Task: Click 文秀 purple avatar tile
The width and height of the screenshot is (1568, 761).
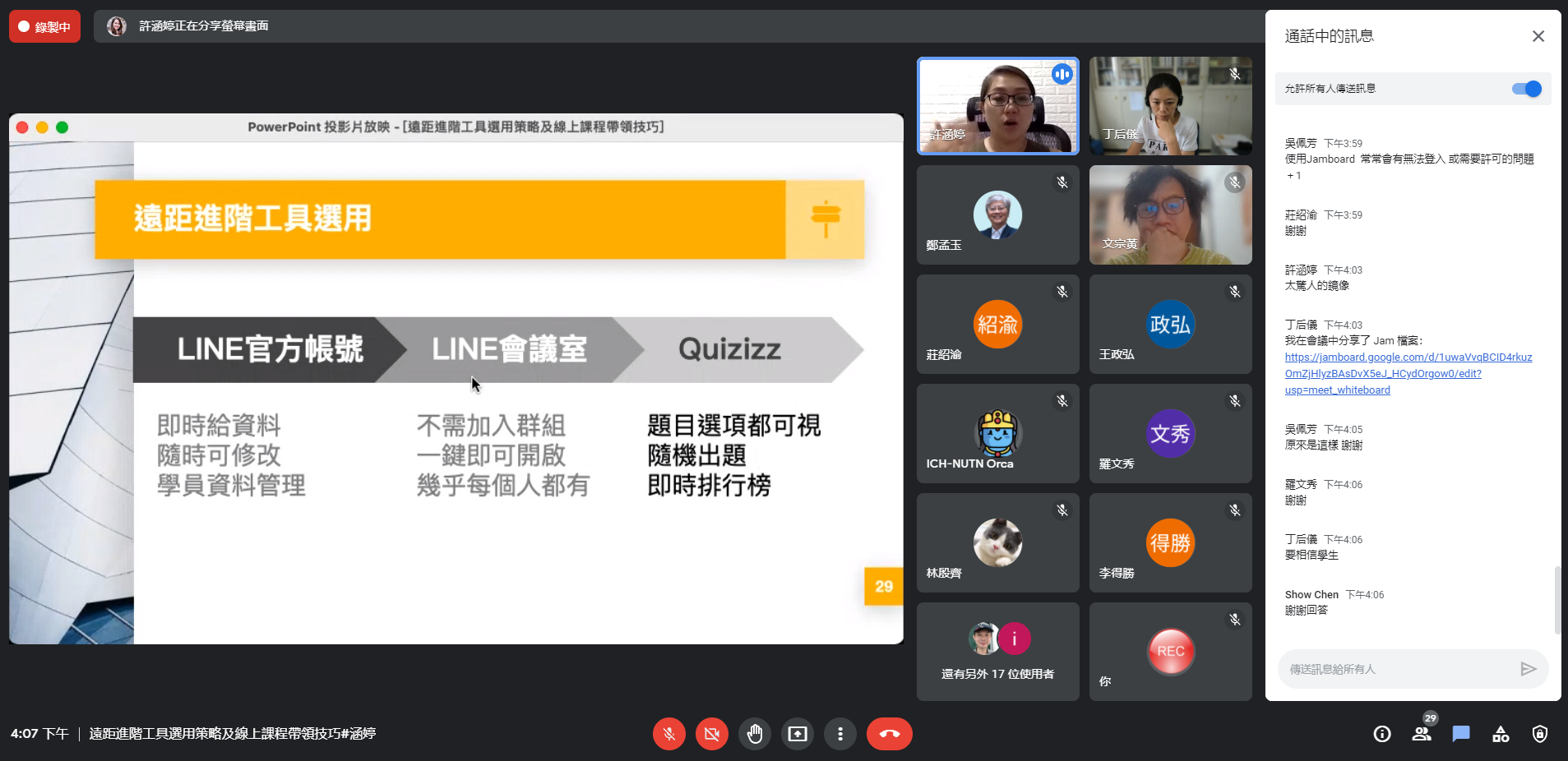Action: click(1171, 433)
